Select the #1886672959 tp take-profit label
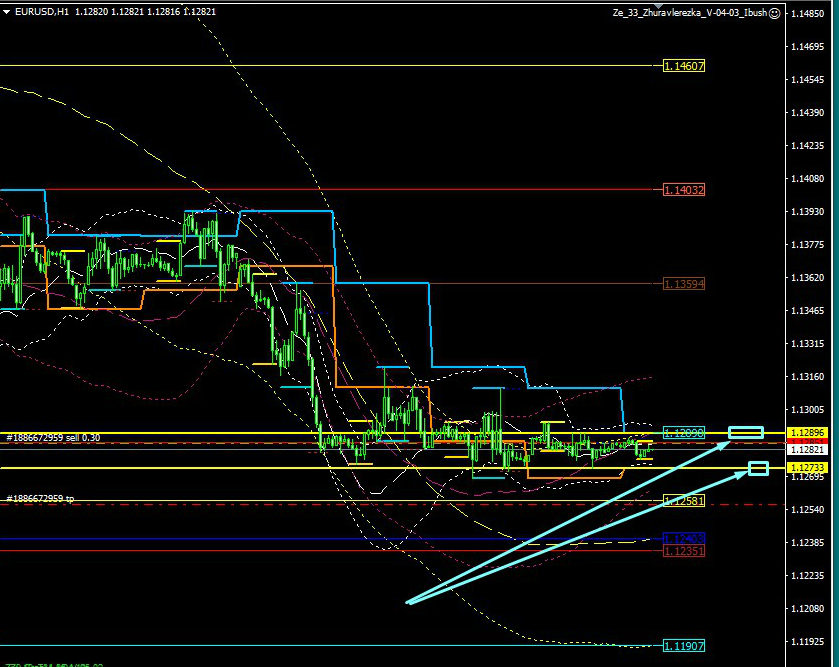This screenshot has height=667, width=839. [x=40, y=498]
